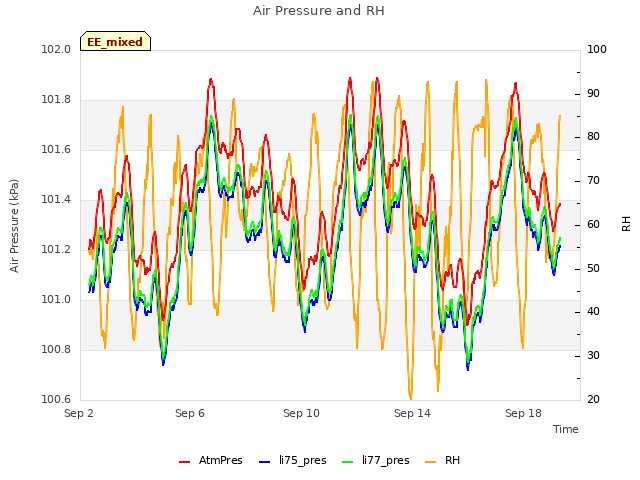640x480 pixels.
Task: Click the 30 tick on RH axis
Action: 593,356
